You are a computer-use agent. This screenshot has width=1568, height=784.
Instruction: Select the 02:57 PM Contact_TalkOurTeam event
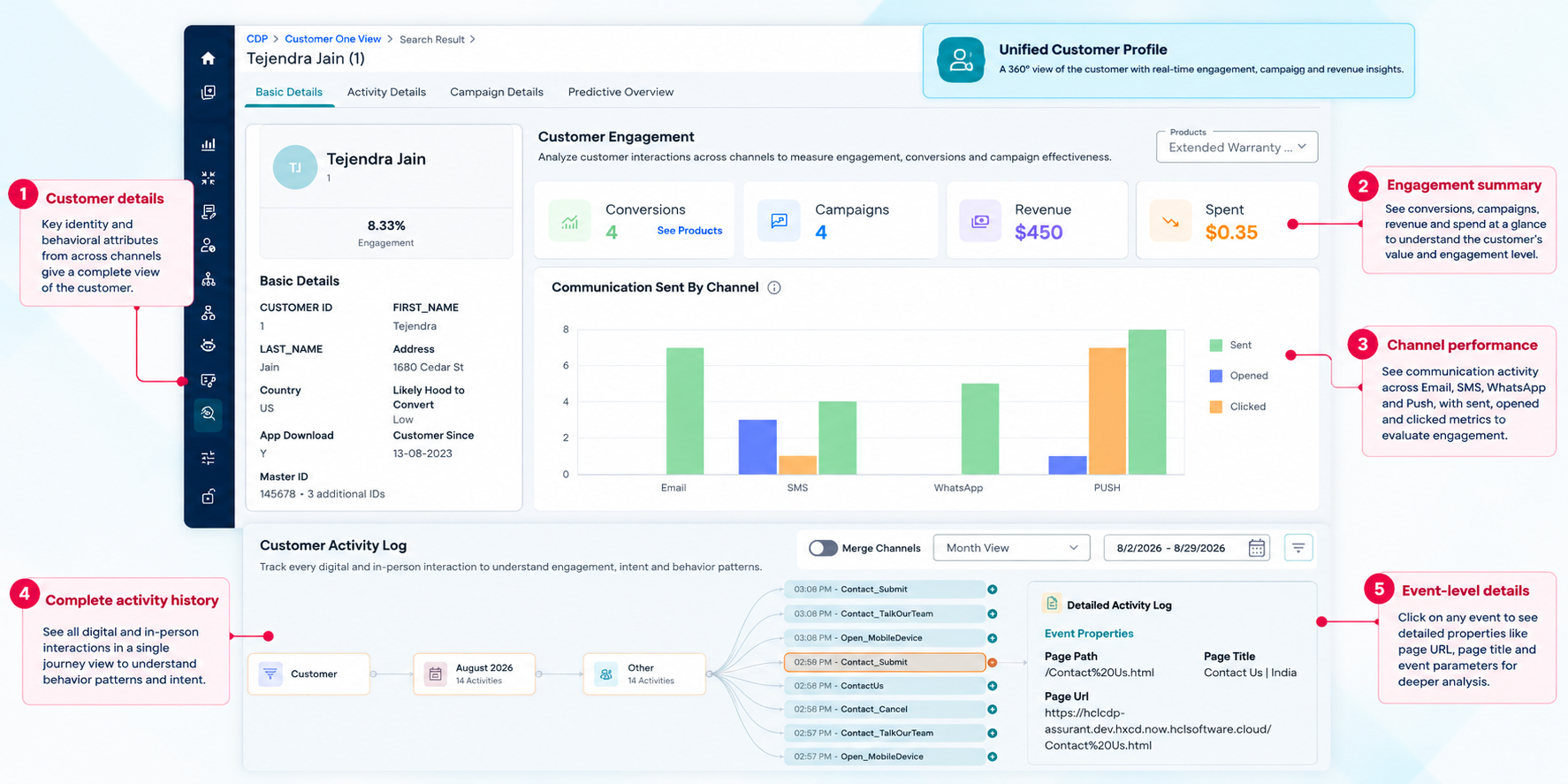point(885,733)
